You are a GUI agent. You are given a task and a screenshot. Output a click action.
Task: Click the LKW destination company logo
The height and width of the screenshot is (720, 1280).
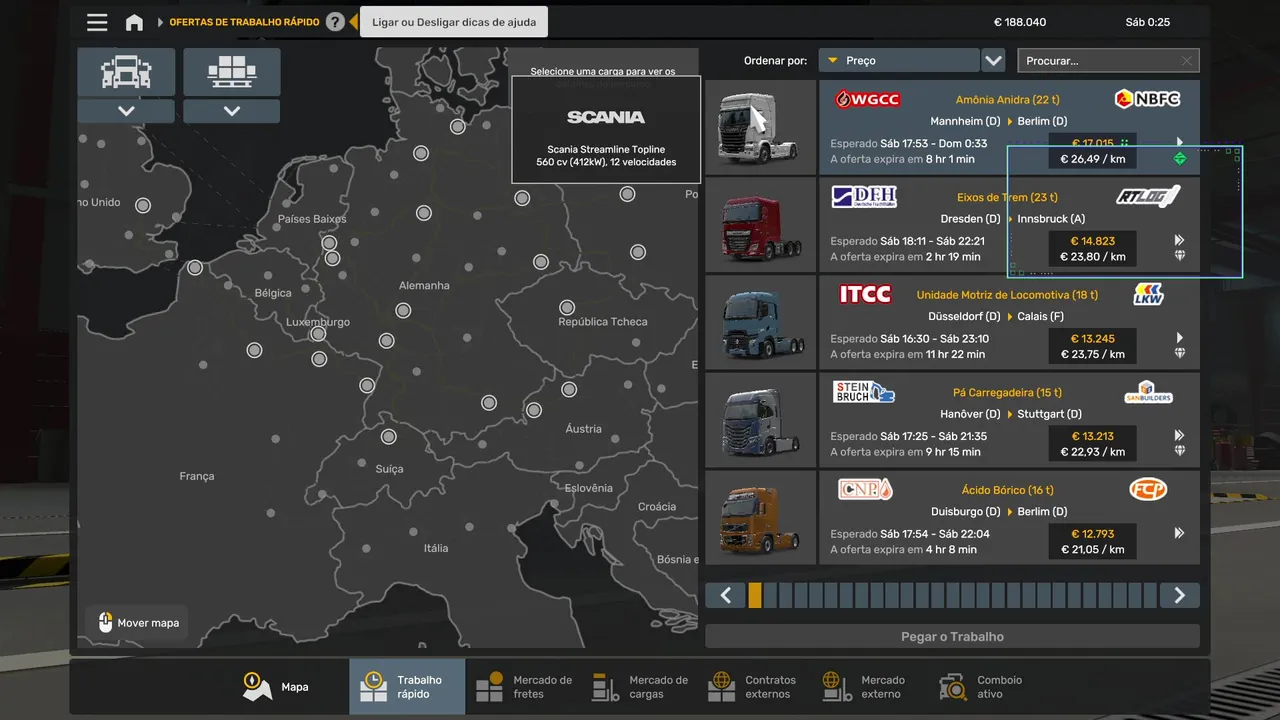click(x=1148, y=294)
